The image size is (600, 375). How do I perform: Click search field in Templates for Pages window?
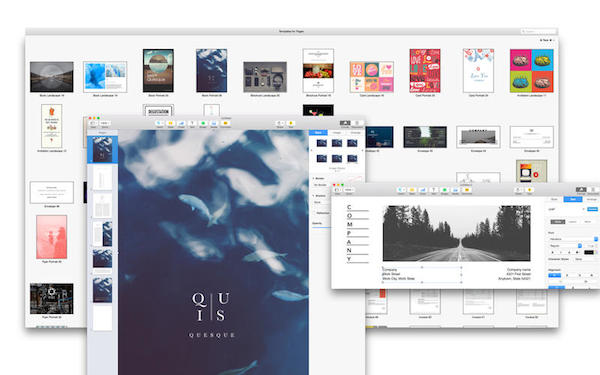[x=539, y=31]
